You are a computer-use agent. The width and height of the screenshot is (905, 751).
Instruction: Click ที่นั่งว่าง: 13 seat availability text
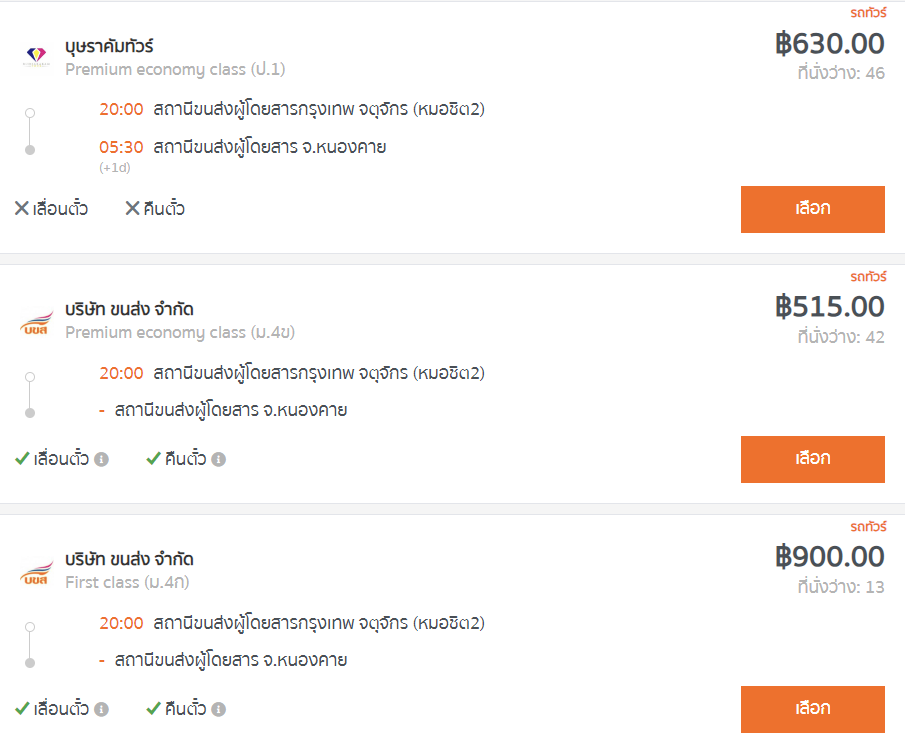(x=841, y=587)
